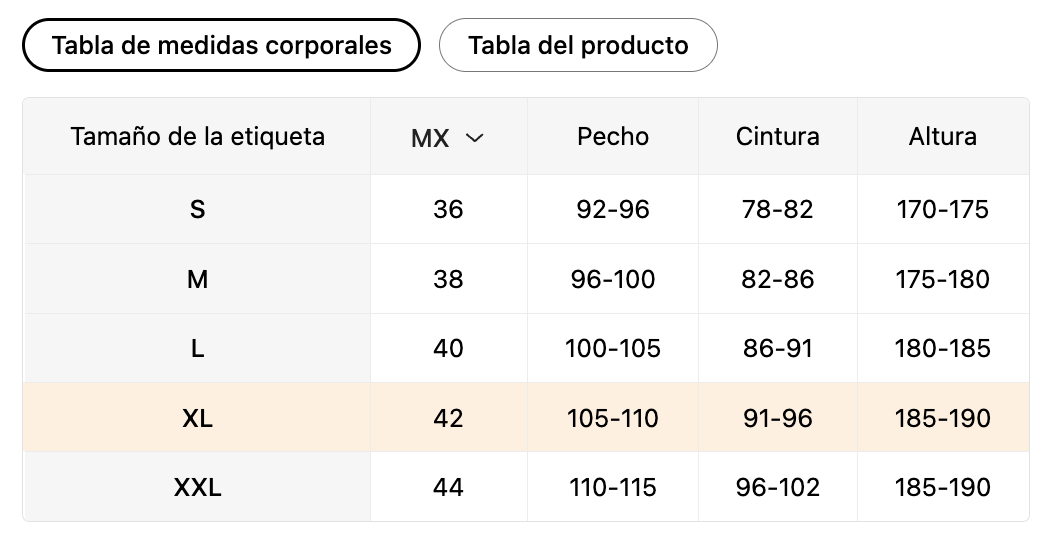1060x552 pixels.
Task: Click the MX size 42 cell
Action: tap(448, 418)
